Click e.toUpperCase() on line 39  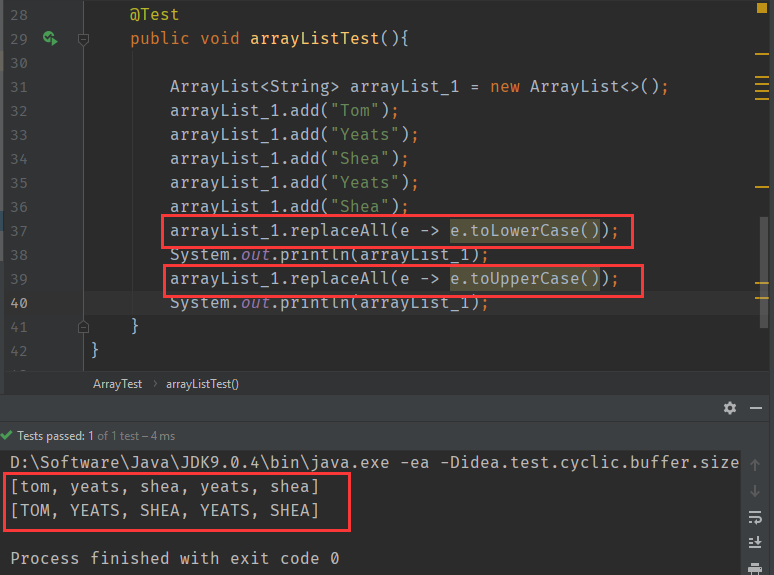pos(524,279)
